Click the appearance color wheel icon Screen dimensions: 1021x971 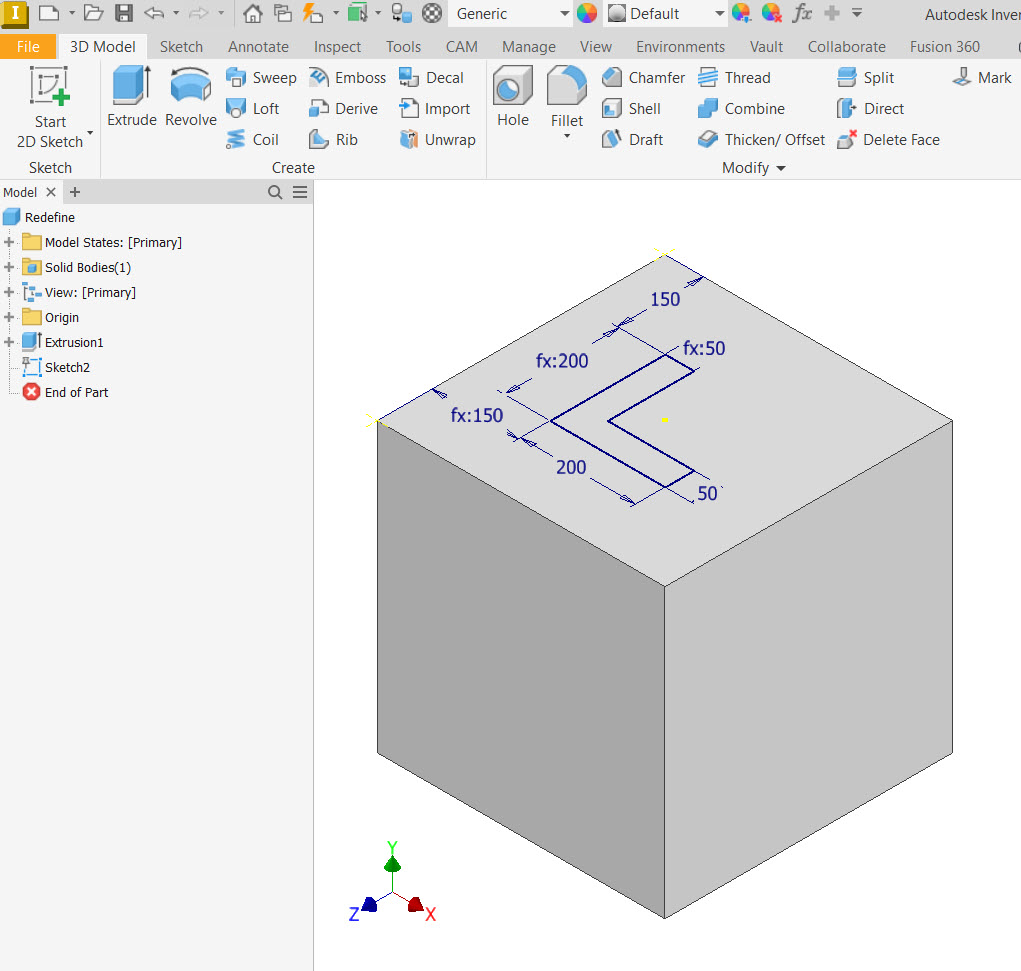587,14
